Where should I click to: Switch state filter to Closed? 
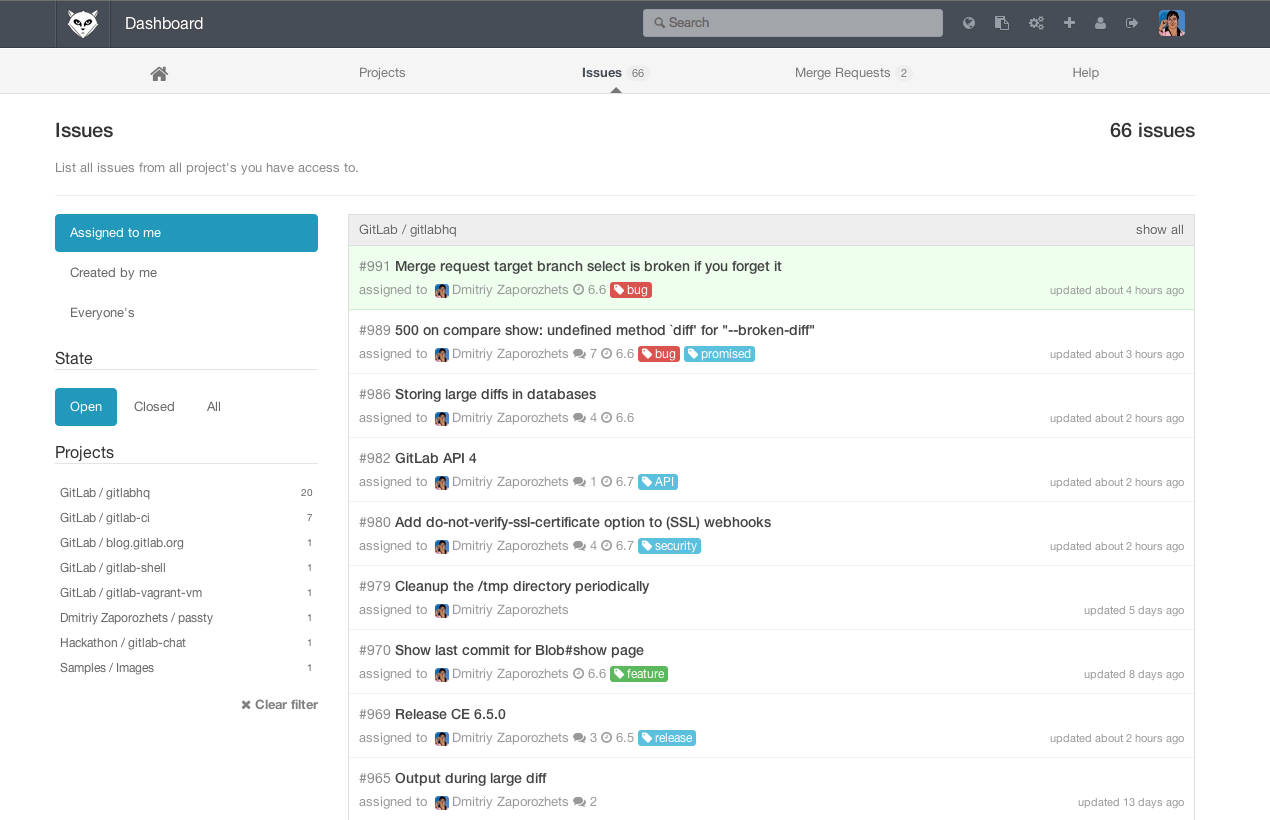(154, 407)
